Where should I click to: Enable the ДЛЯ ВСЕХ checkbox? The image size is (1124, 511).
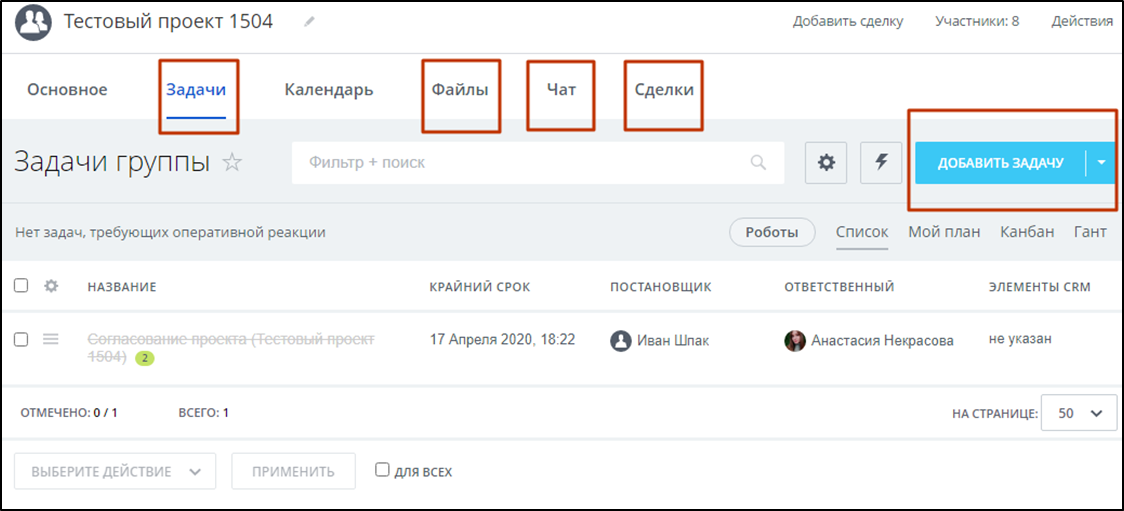point(382,470)
